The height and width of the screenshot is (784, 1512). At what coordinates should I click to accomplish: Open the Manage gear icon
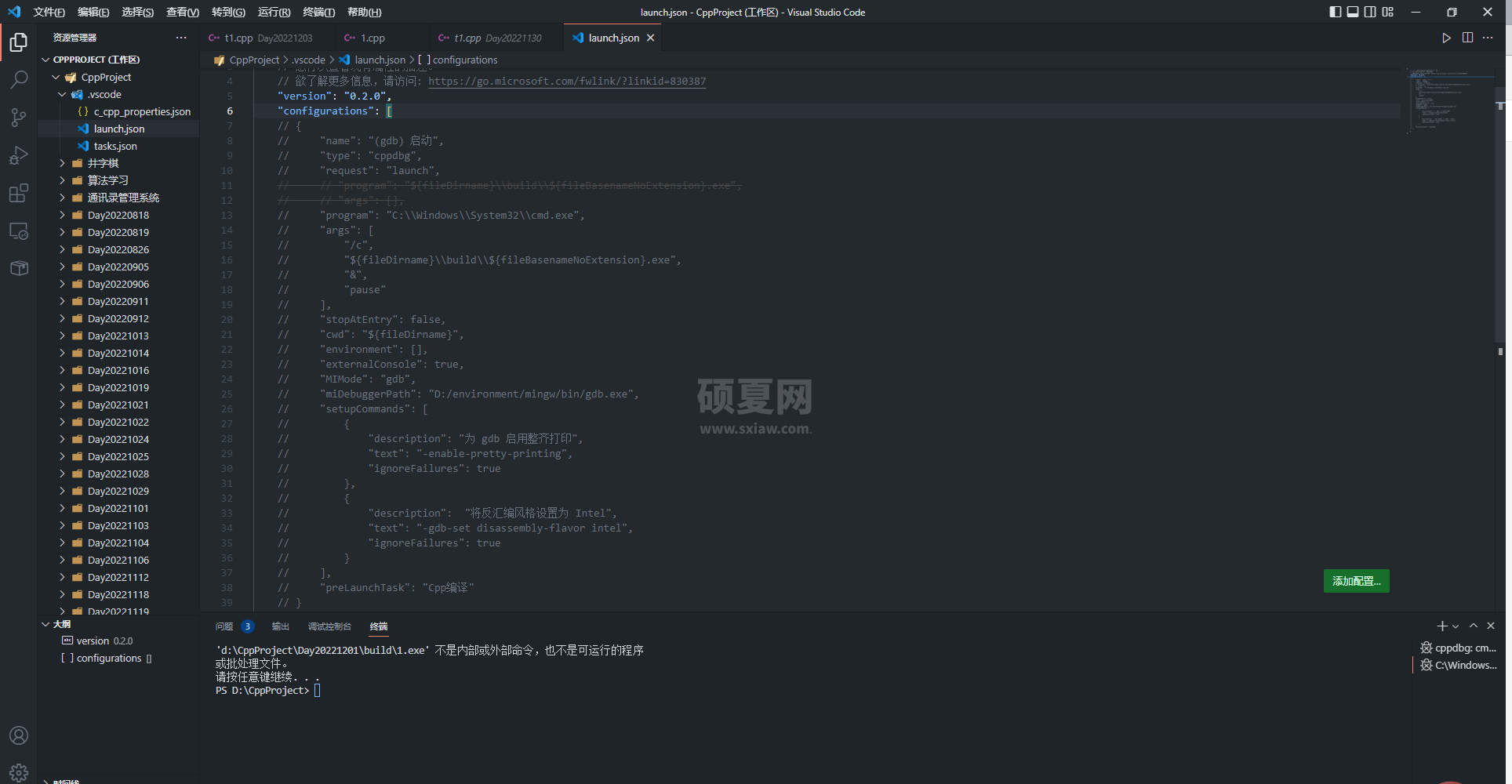point(19,772)
